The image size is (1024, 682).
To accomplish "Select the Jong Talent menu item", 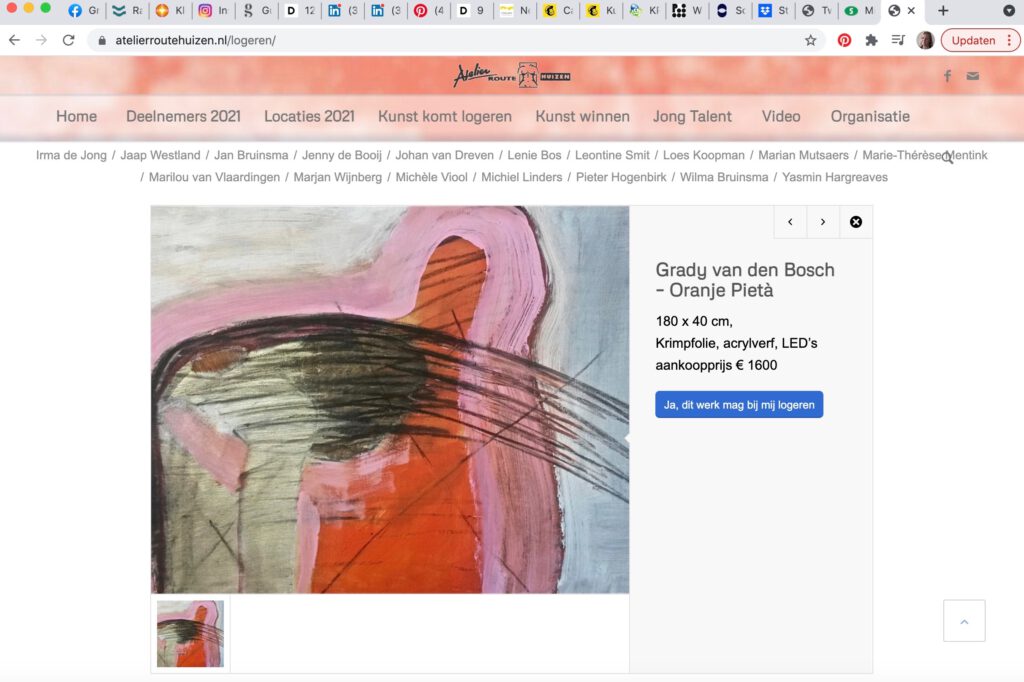I will click(692, 116).
